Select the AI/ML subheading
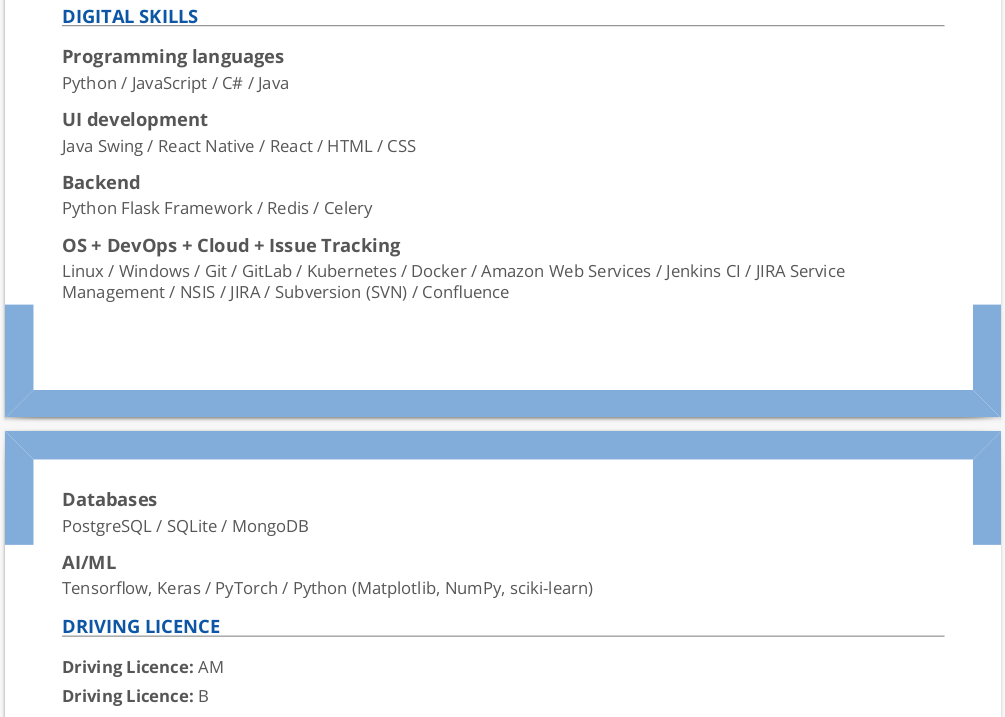The height and width of the screenshot is (717, 1005). pyautogui.click(x=89, y=563)
